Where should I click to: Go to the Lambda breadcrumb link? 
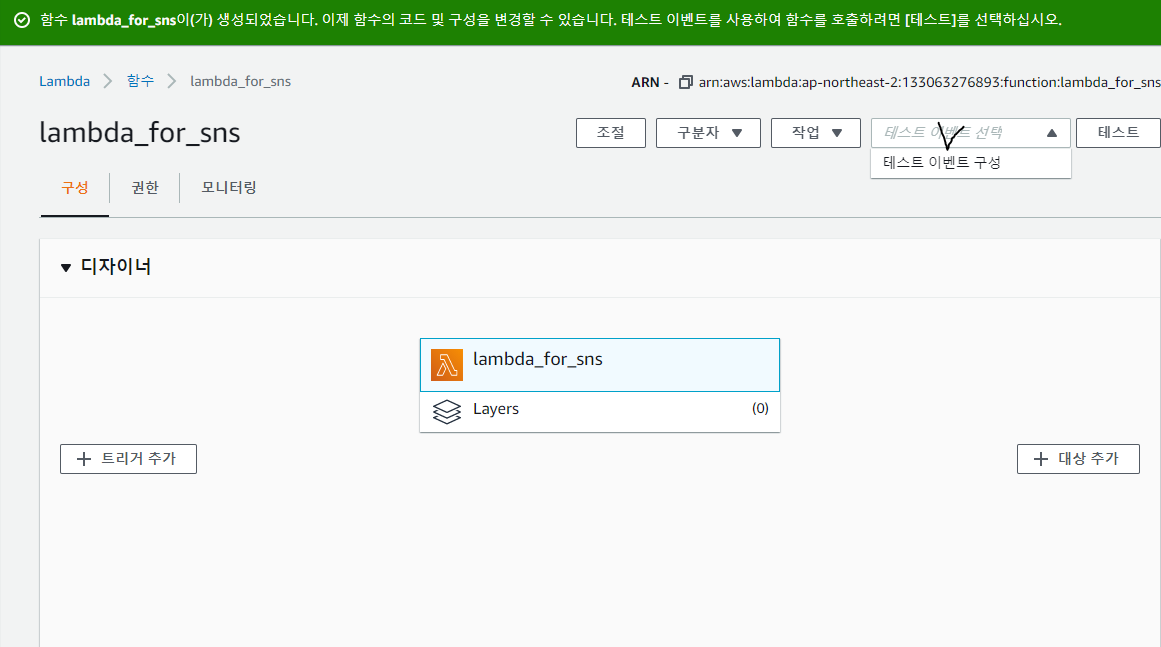(x=64, y=81)
